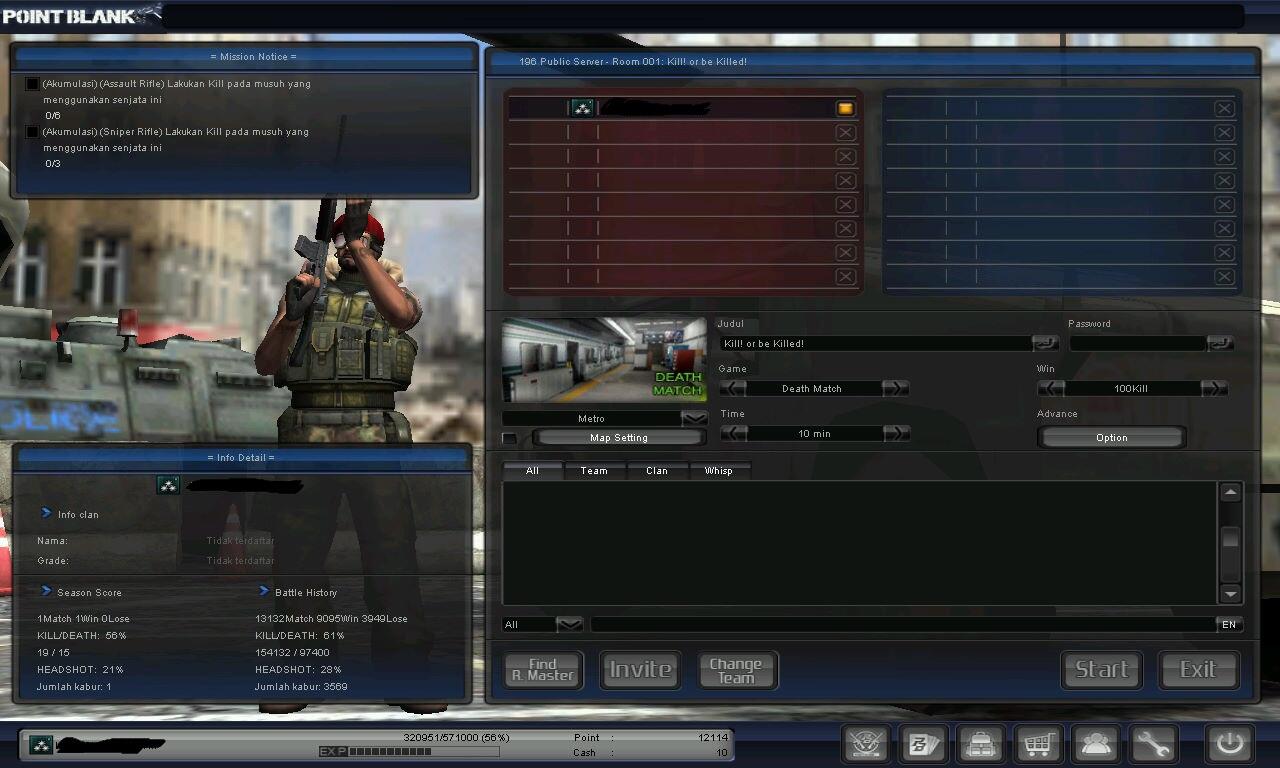Select next Game mode after Death Match
The width and height of the screenshot is (1280, 768).
[896, 388]
